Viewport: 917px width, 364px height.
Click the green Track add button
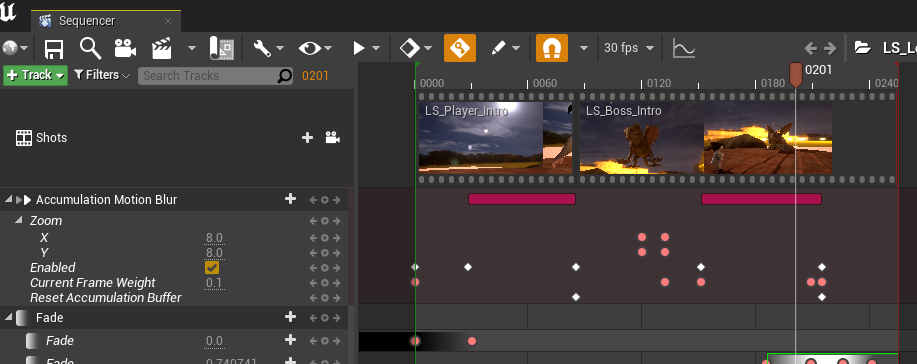coord(36,75)
